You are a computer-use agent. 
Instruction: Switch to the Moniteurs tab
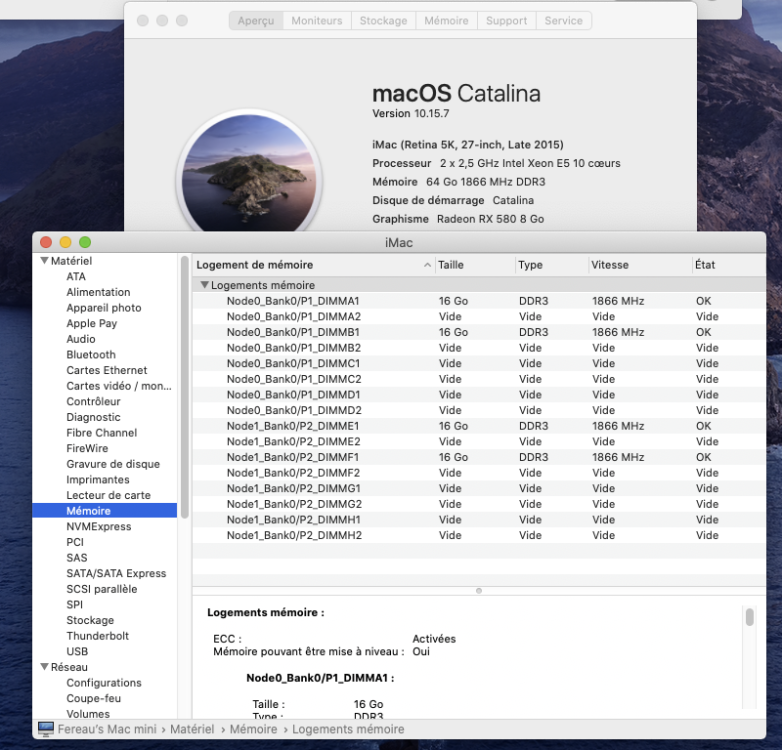(x=317, y=21)
